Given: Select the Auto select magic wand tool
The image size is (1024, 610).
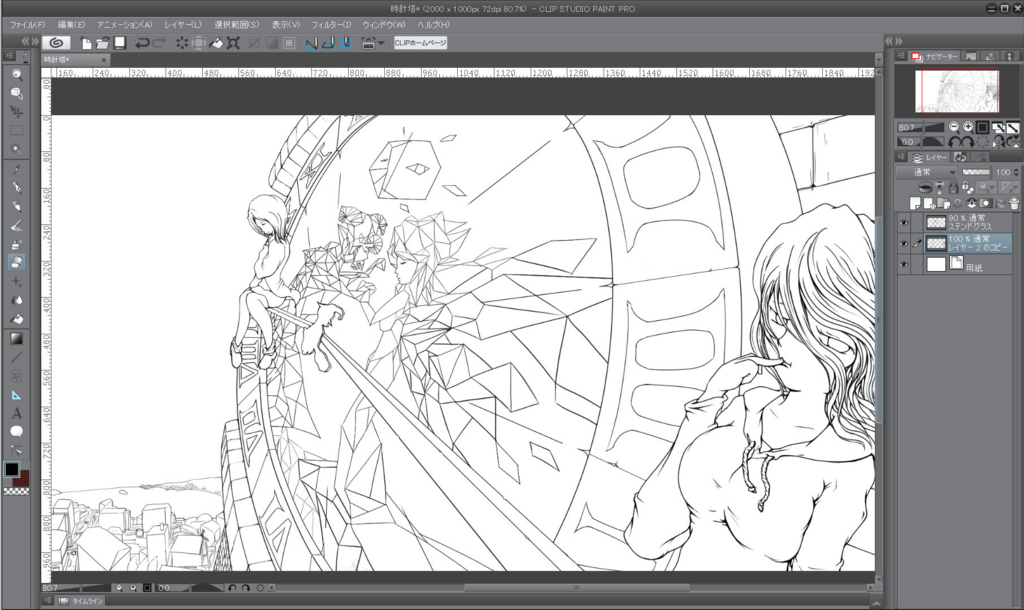Looking at the screenshot, I should [16, 150].
